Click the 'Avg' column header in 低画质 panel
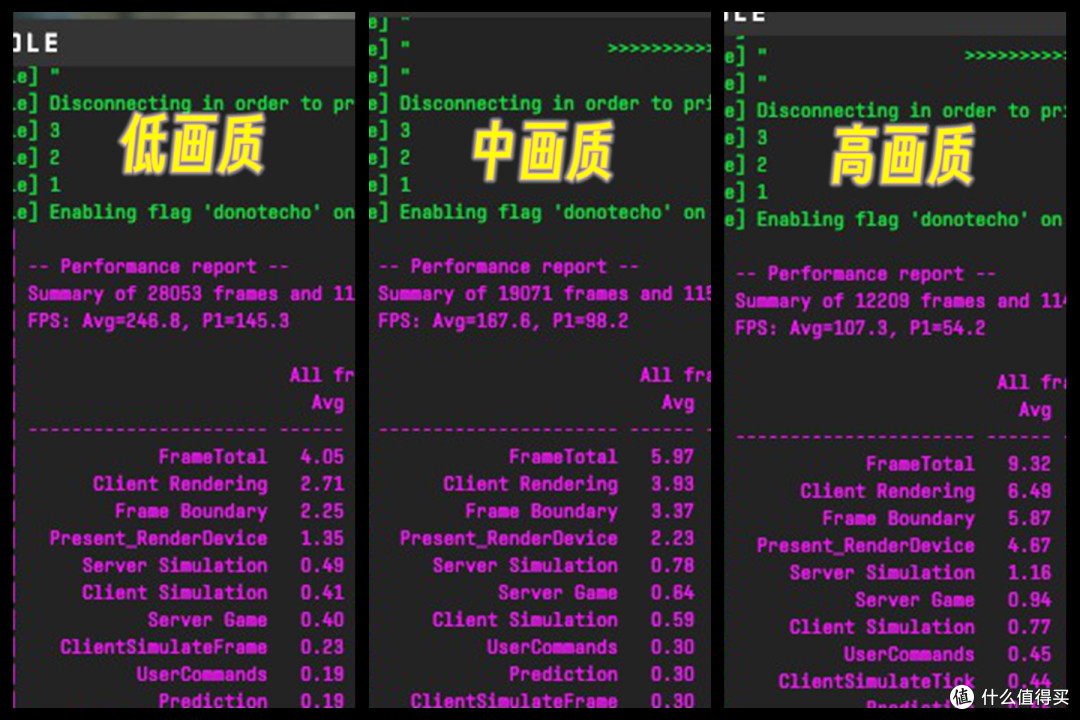The image size is (1080, 720). pyautogui.click(x=328, y=403)
